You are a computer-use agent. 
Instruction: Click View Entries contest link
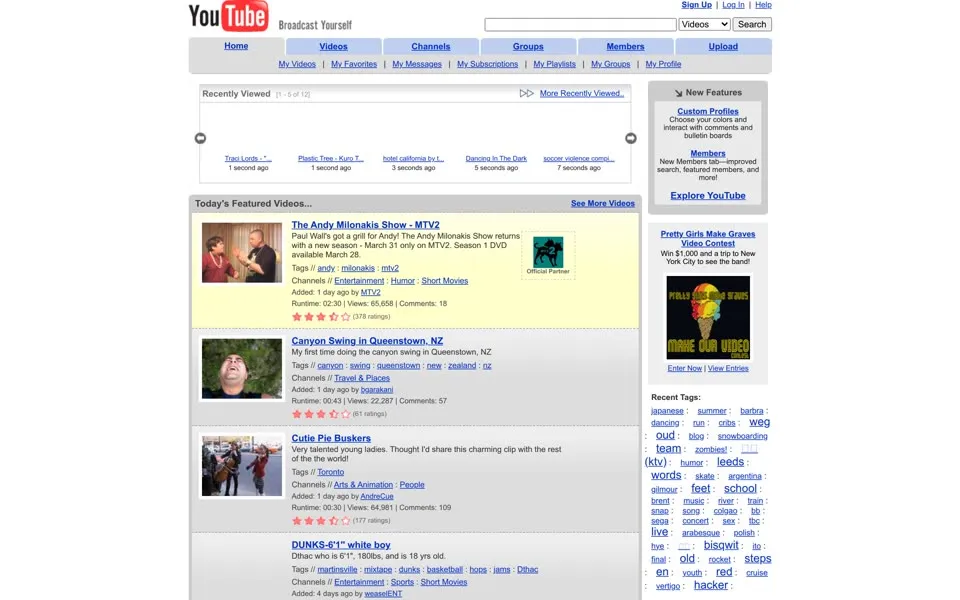click(728, 369)
